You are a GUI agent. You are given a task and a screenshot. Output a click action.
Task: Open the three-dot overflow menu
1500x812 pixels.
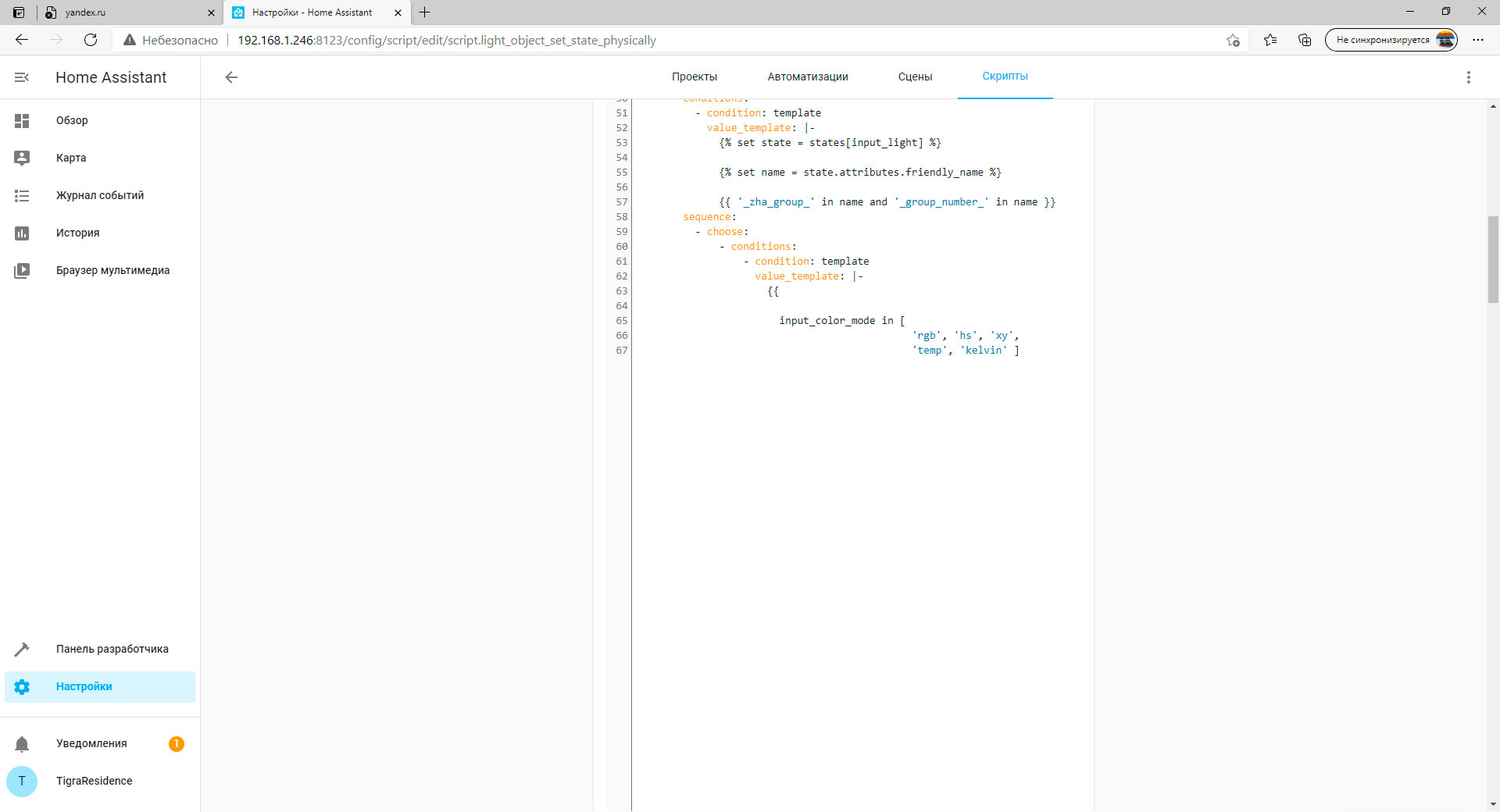1469,77
